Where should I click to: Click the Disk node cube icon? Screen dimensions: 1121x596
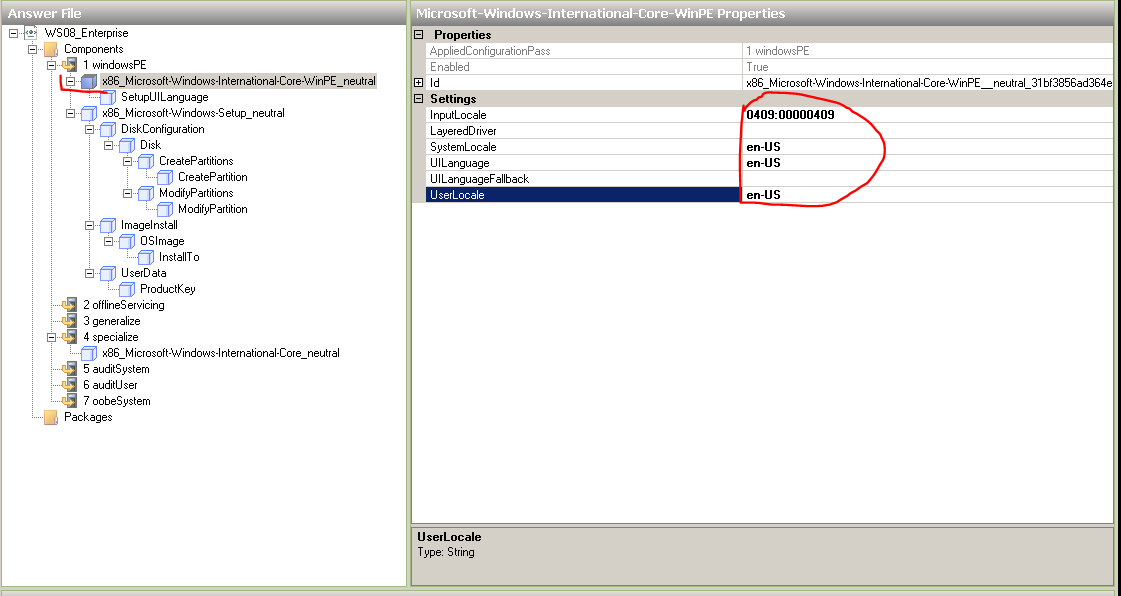(127, 145)
